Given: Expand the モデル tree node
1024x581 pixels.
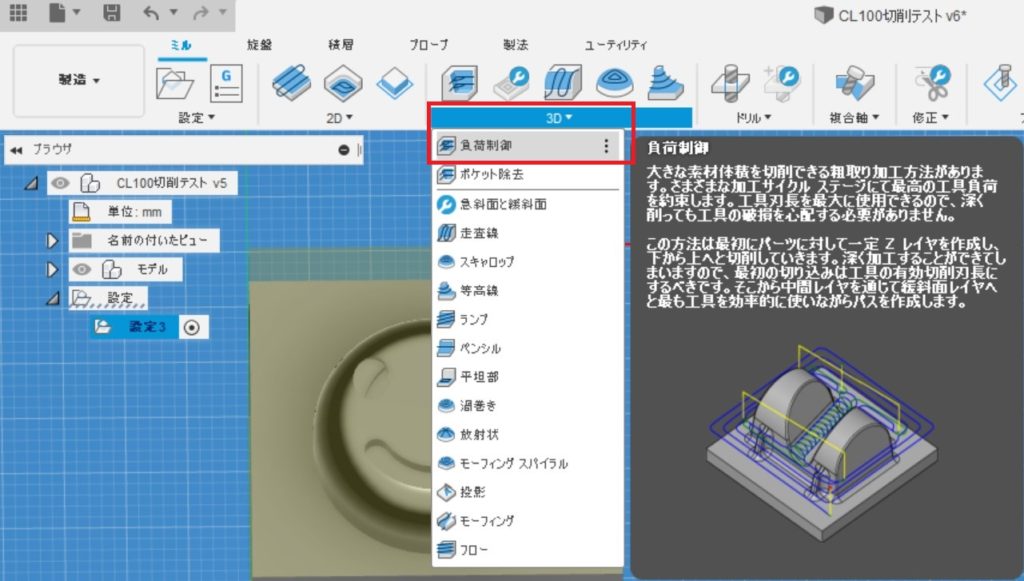Looking at the screenshot, I should click(x=52, y=270).
